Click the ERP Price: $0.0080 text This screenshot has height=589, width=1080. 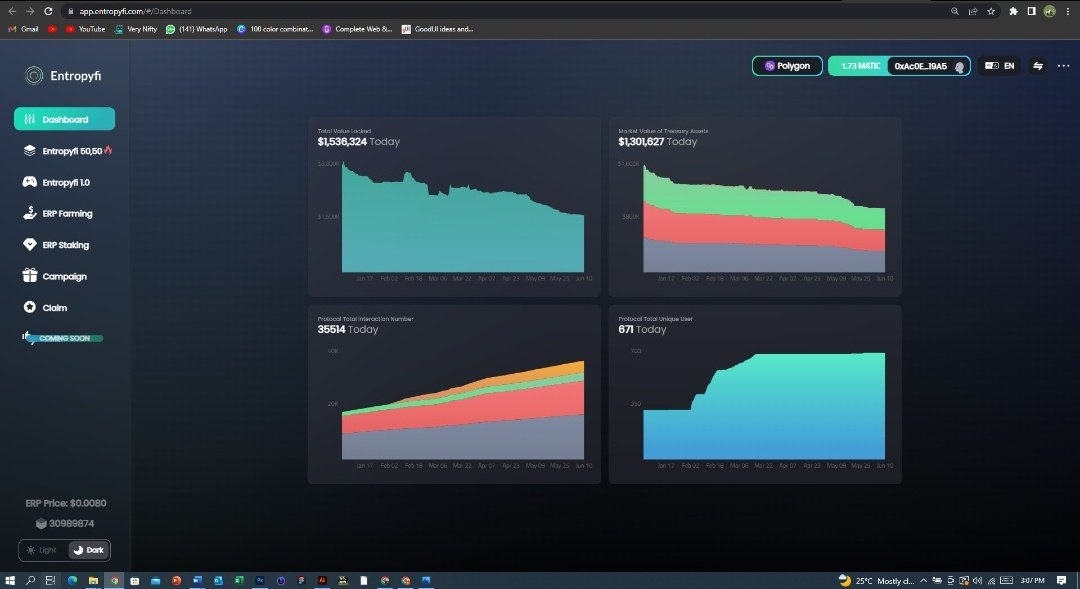66,504
